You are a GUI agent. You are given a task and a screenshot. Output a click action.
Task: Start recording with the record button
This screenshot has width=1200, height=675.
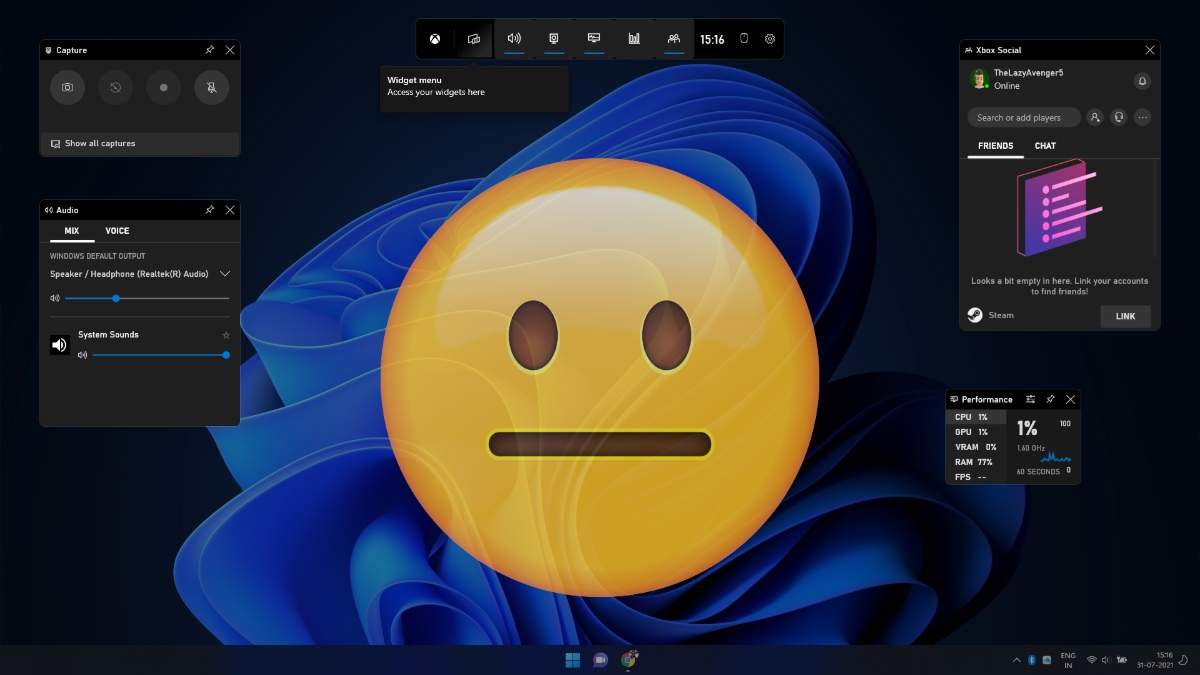163,87
